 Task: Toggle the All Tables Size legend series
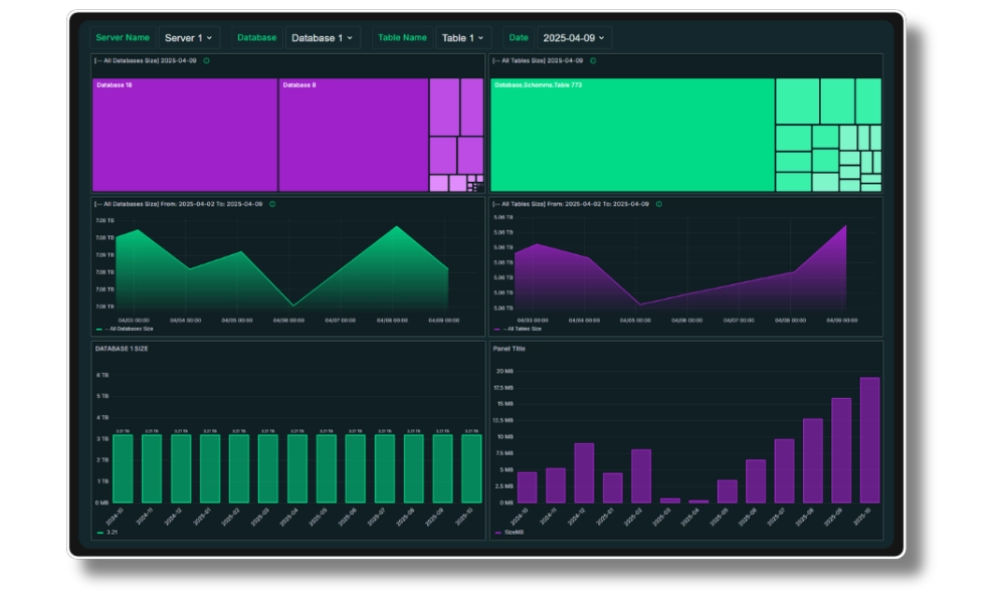coord(522,328)
